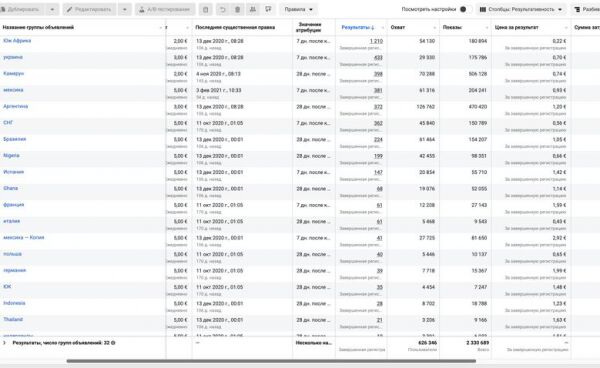600x368 pixels.
Task: Open the франция ad set
Action: tap(13, 205)
